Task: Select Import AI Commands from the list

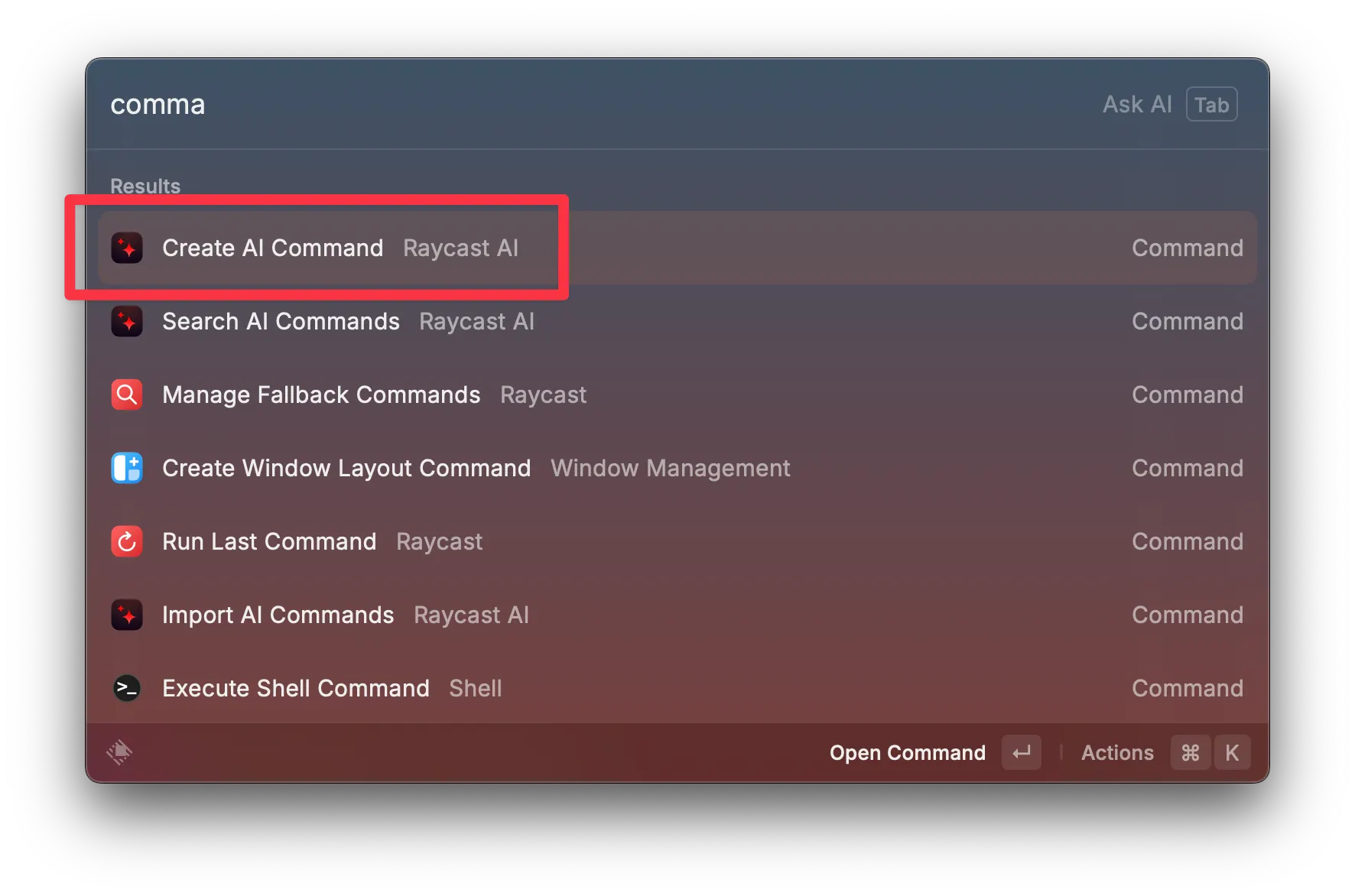Action: point(677,615)
